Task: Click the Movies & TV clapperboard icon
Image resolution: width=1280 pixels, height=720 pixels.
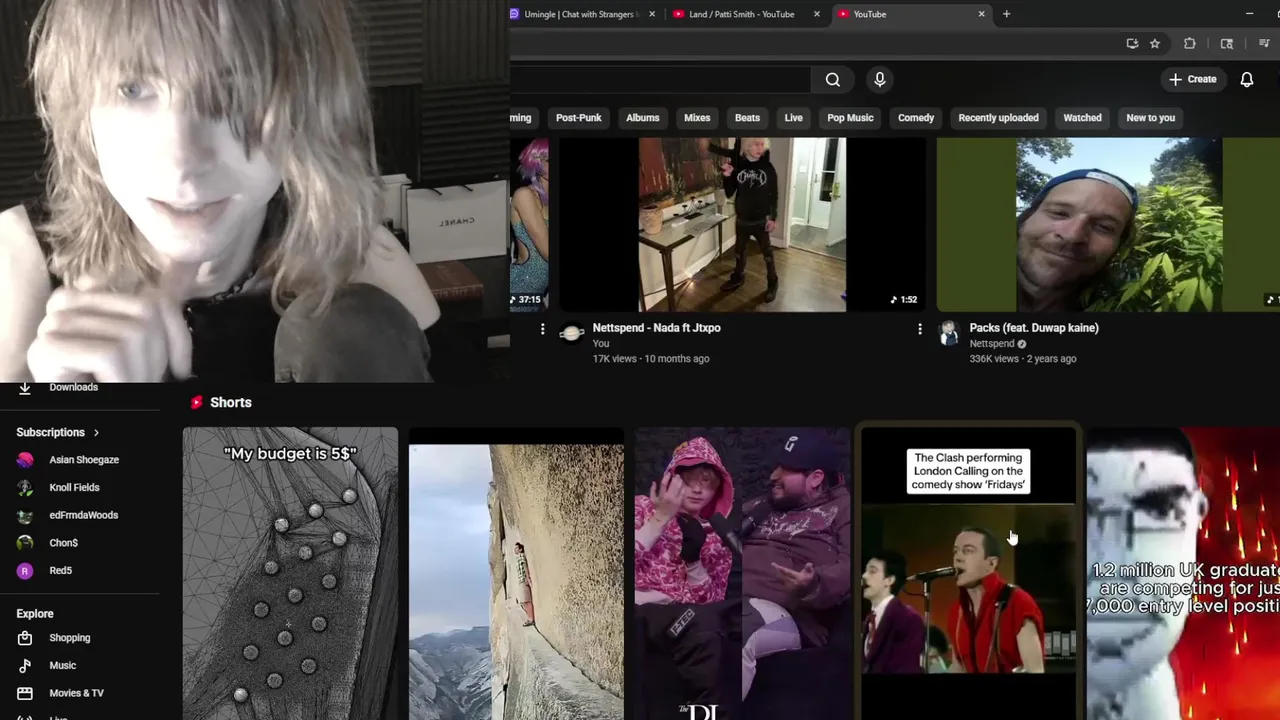Action: click(x=25, y=693)
